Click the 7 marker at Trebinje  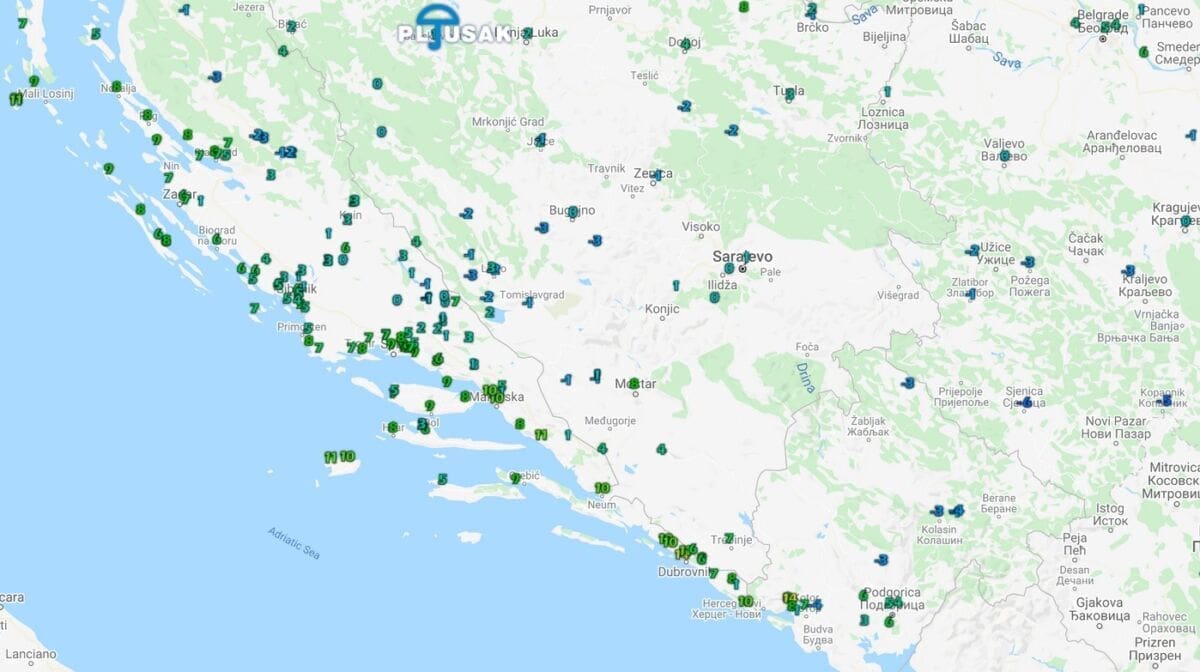click(729, 538)
